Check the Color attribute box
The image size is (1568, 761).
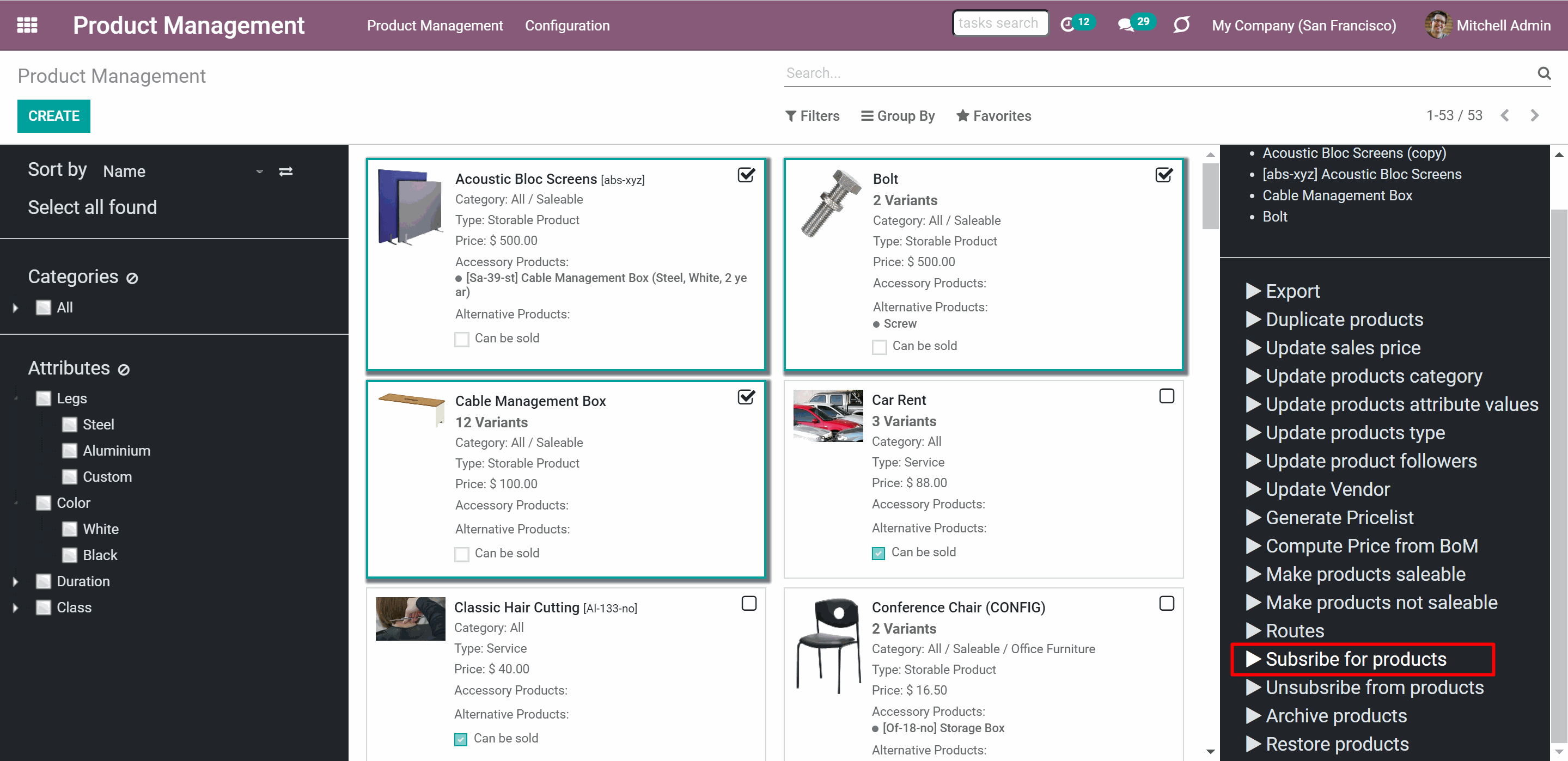point(44,503)
